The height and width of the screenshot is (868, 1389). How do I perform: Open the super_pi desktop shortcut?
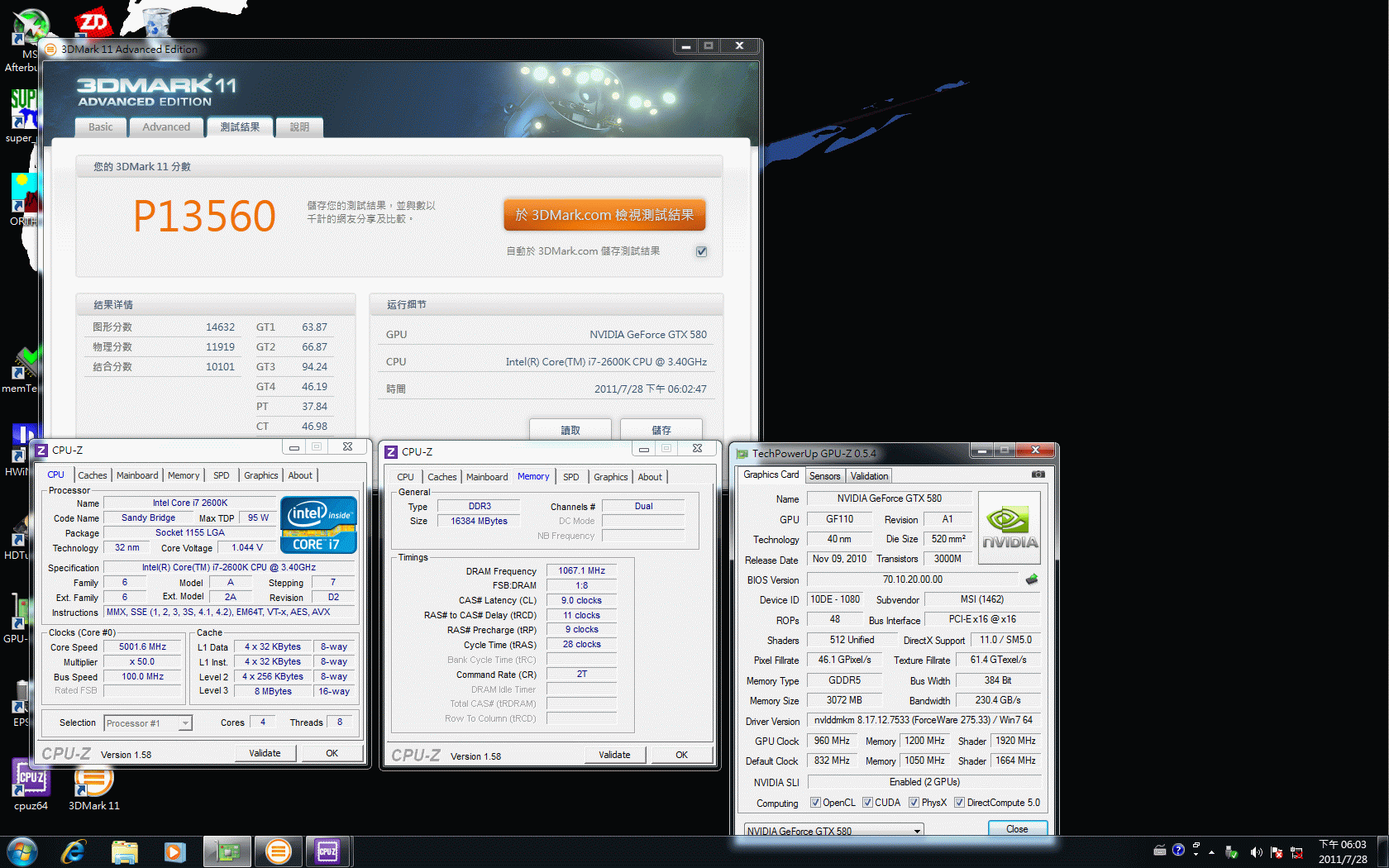(x=23, y=115)
